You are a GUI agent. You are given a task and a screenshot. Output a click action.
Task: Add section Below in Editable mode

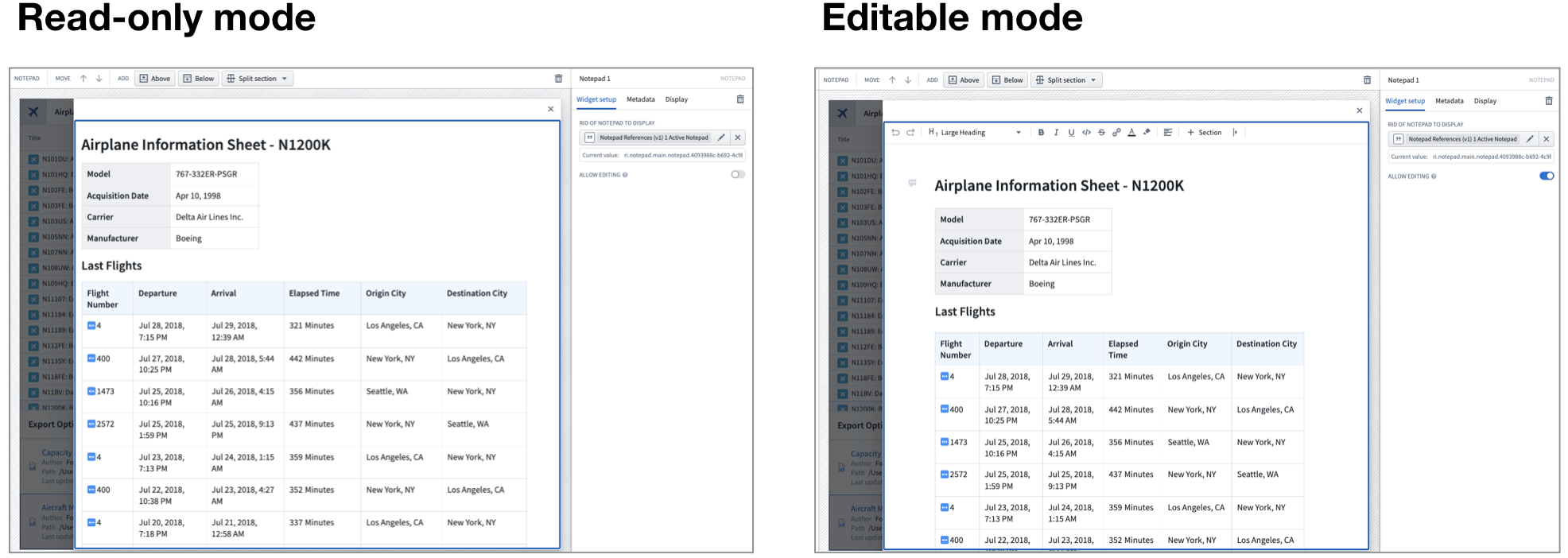tap(1007, 80)
